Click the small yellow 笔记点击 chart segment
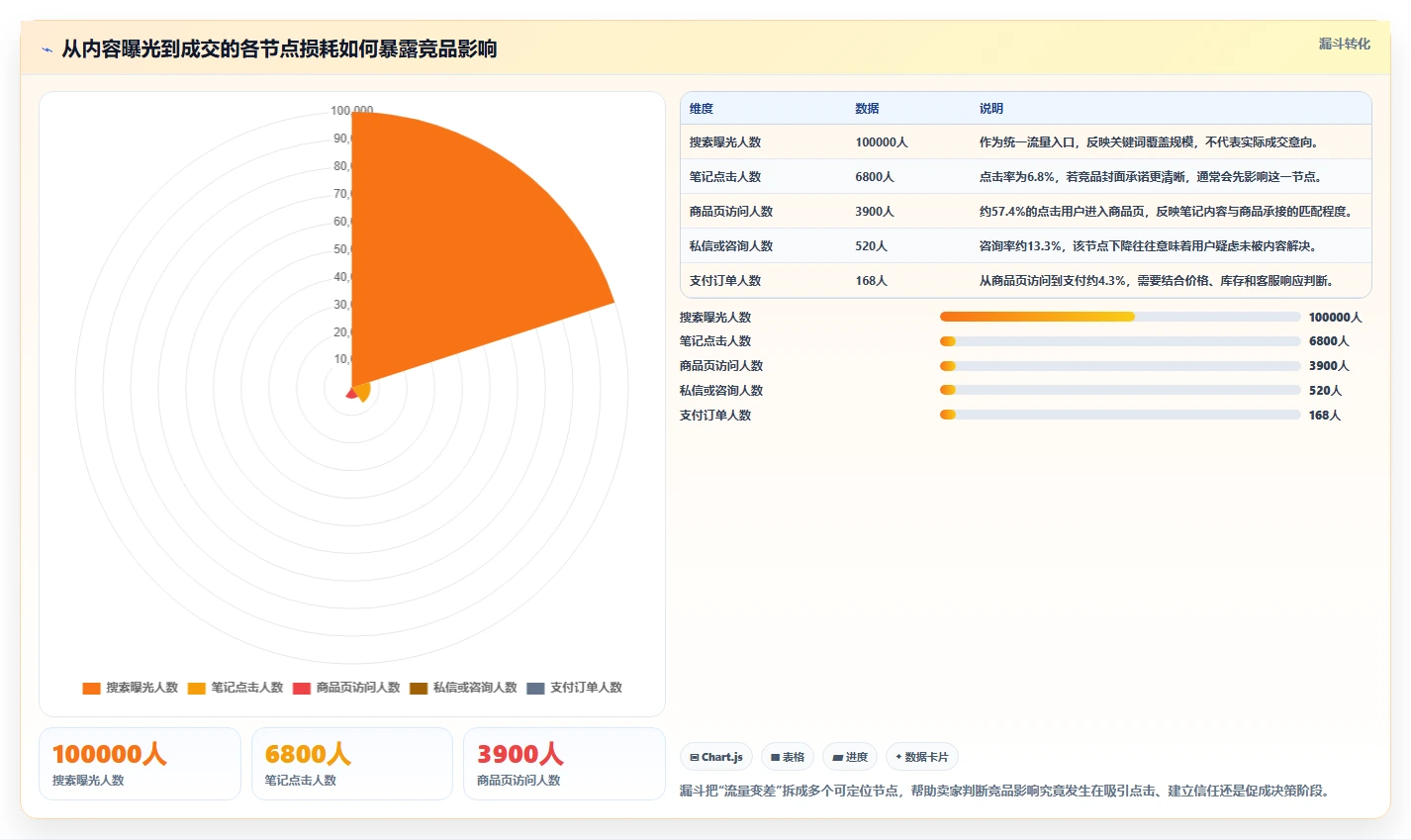This screenshot has height=840, width=1411. (x=362, y=392)
